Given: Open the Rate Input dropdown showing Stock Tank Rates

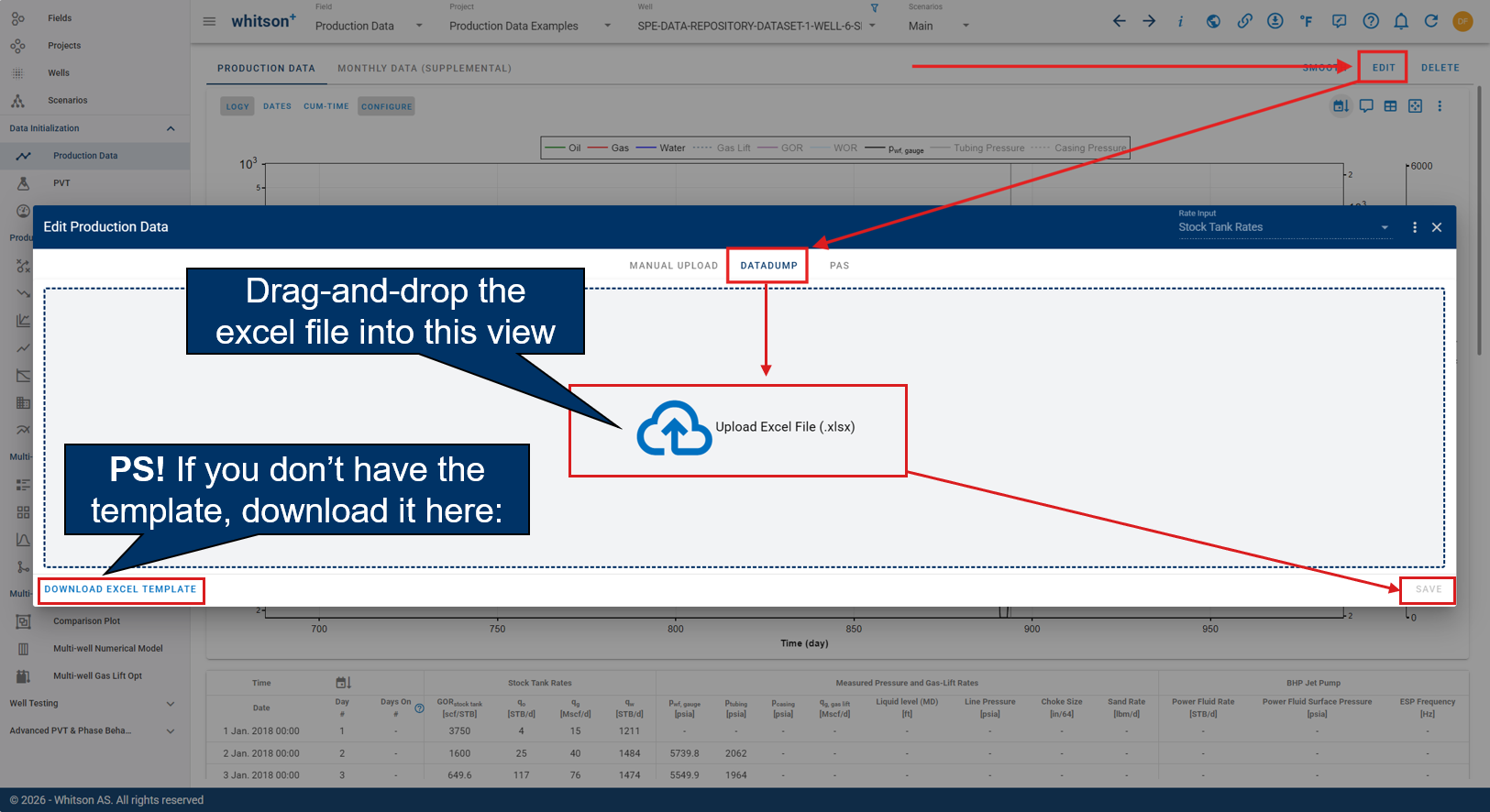Looking at the screenshot, I should [x=1285, y=227].
